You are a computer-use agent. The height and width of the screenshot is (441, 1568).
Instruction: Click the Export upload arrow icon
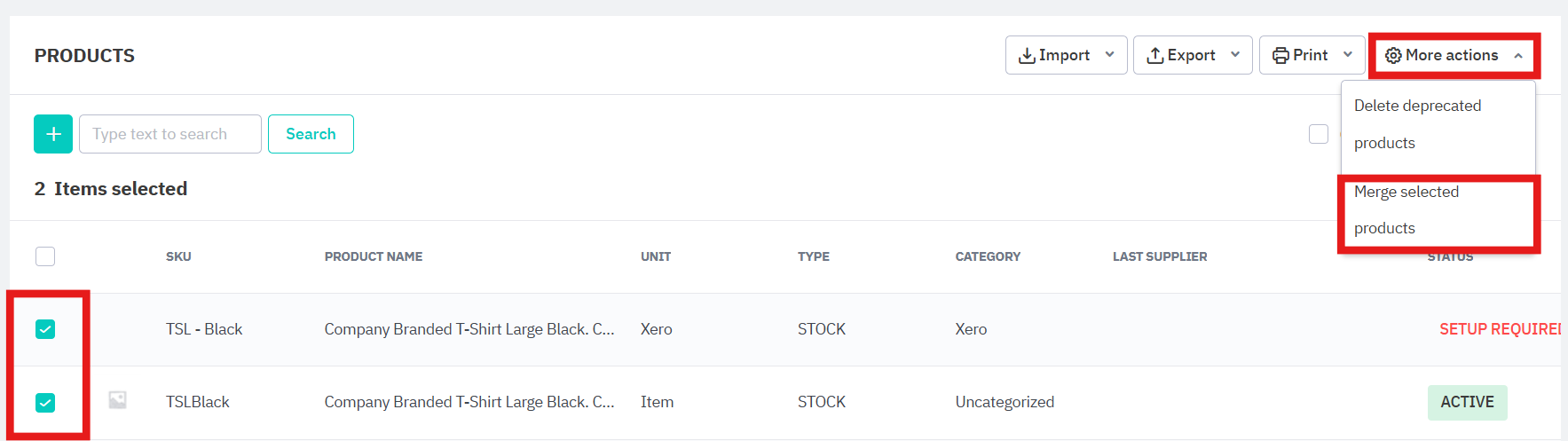pos(1154,56)
